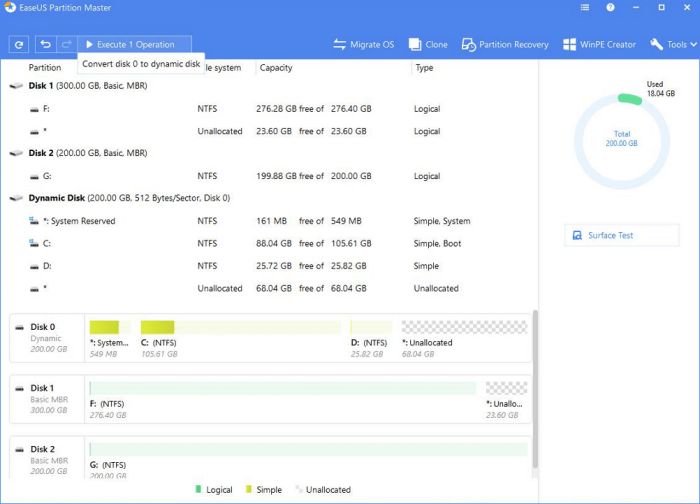Open Partition Recovery
The width and height of the screenshot is (700, 504).
click(505, 45)
